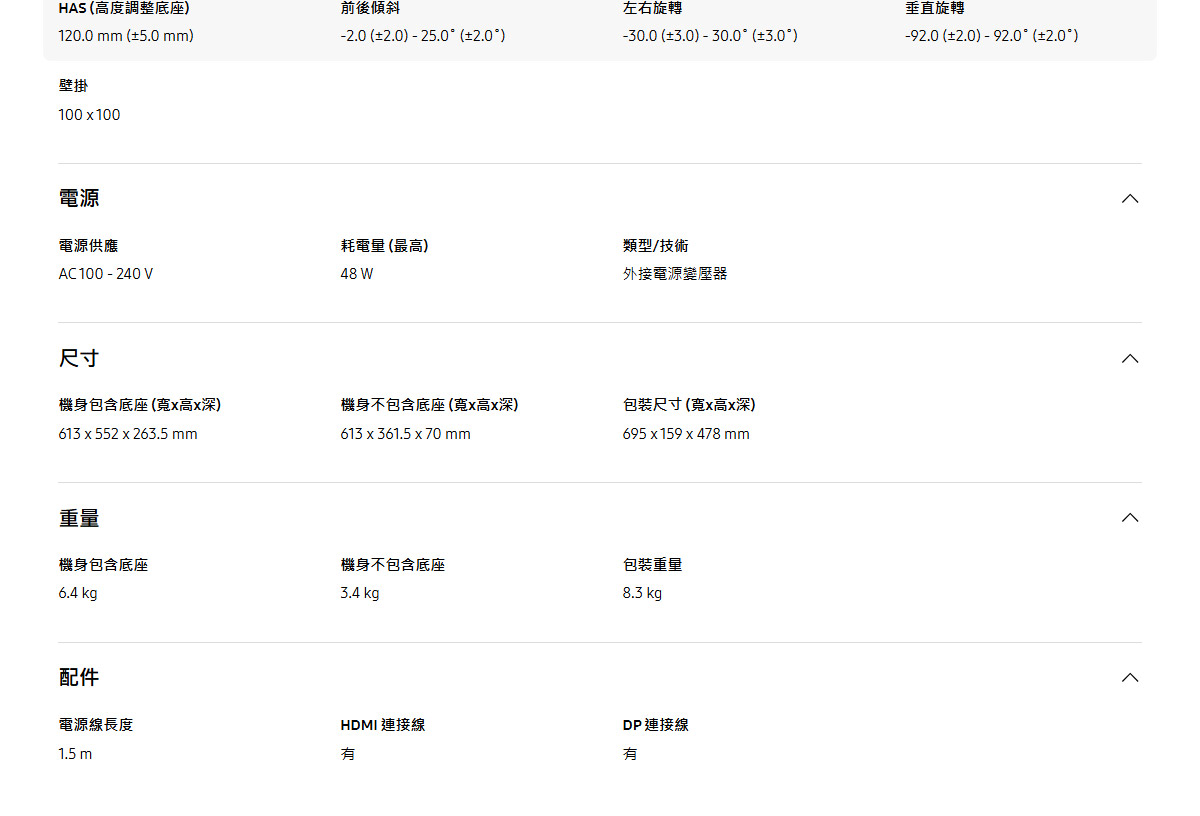Click the 電源 section heading
Viewport: 1200px width, 816px height.
[x=79, y=198]
